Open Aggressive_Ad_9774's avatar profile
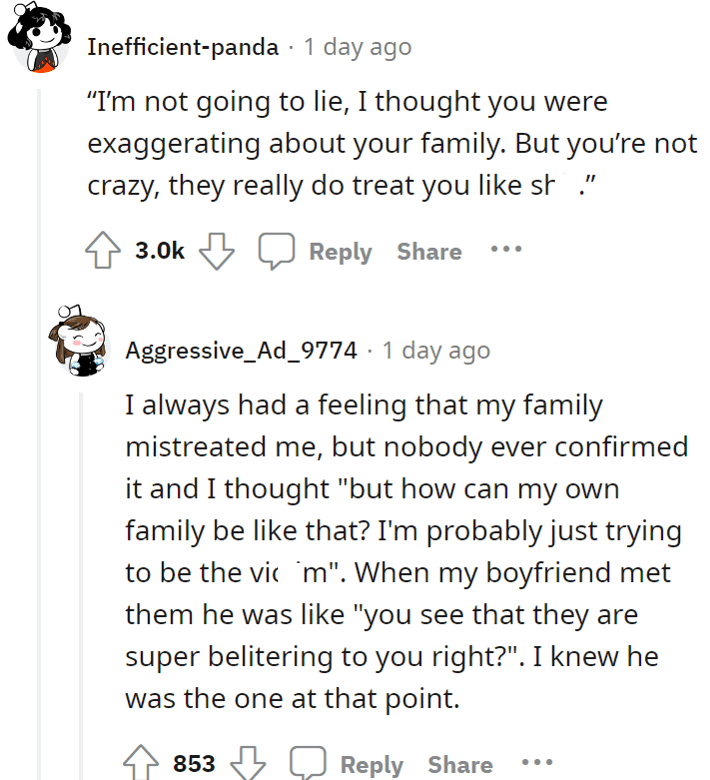The width and height of the screenshot is (710, 780). point(78,341)
